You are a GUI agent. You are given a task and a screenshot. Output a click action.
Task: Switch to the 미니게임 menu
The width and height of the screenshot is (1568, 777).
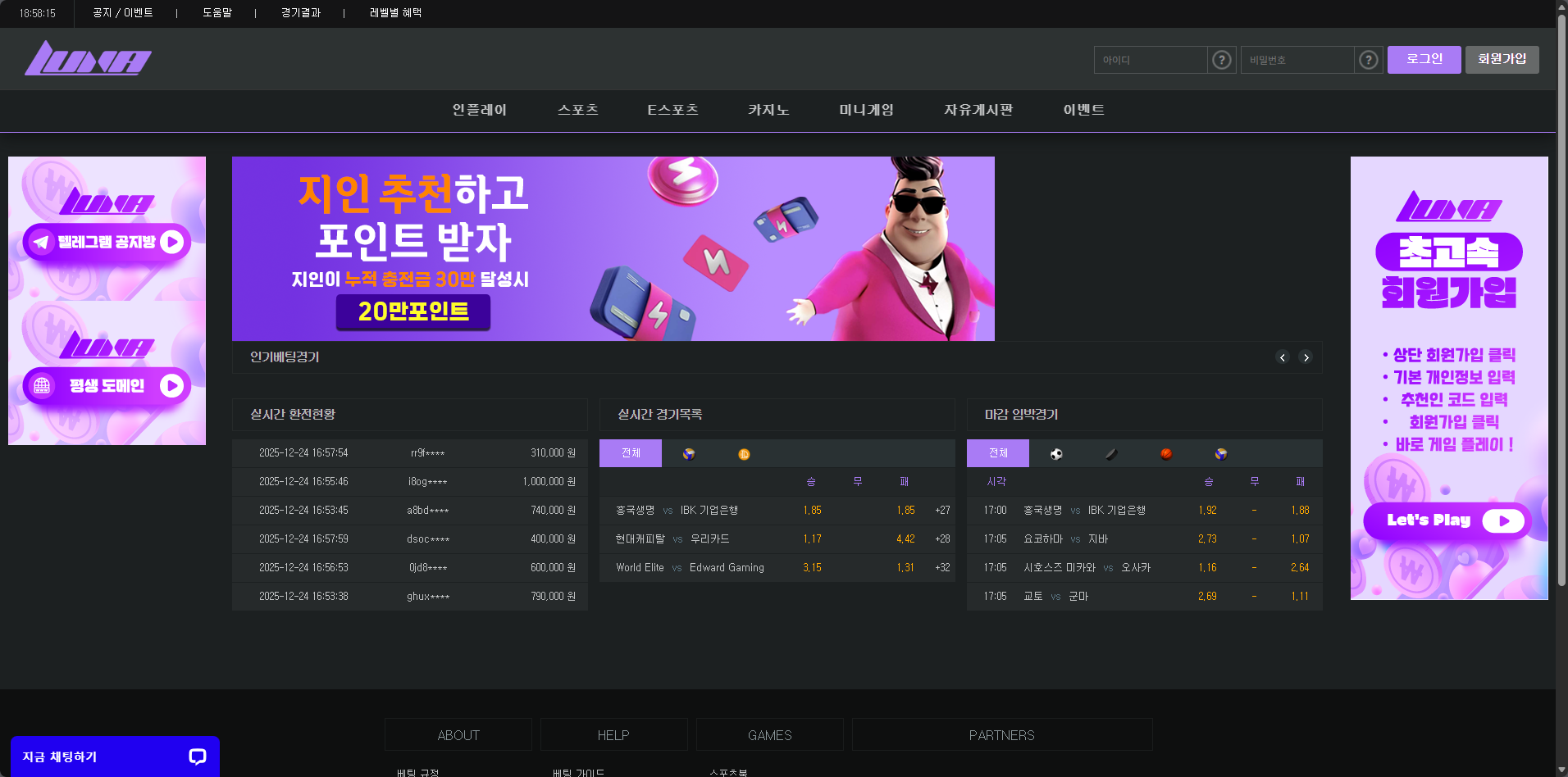tap(865, 110)
